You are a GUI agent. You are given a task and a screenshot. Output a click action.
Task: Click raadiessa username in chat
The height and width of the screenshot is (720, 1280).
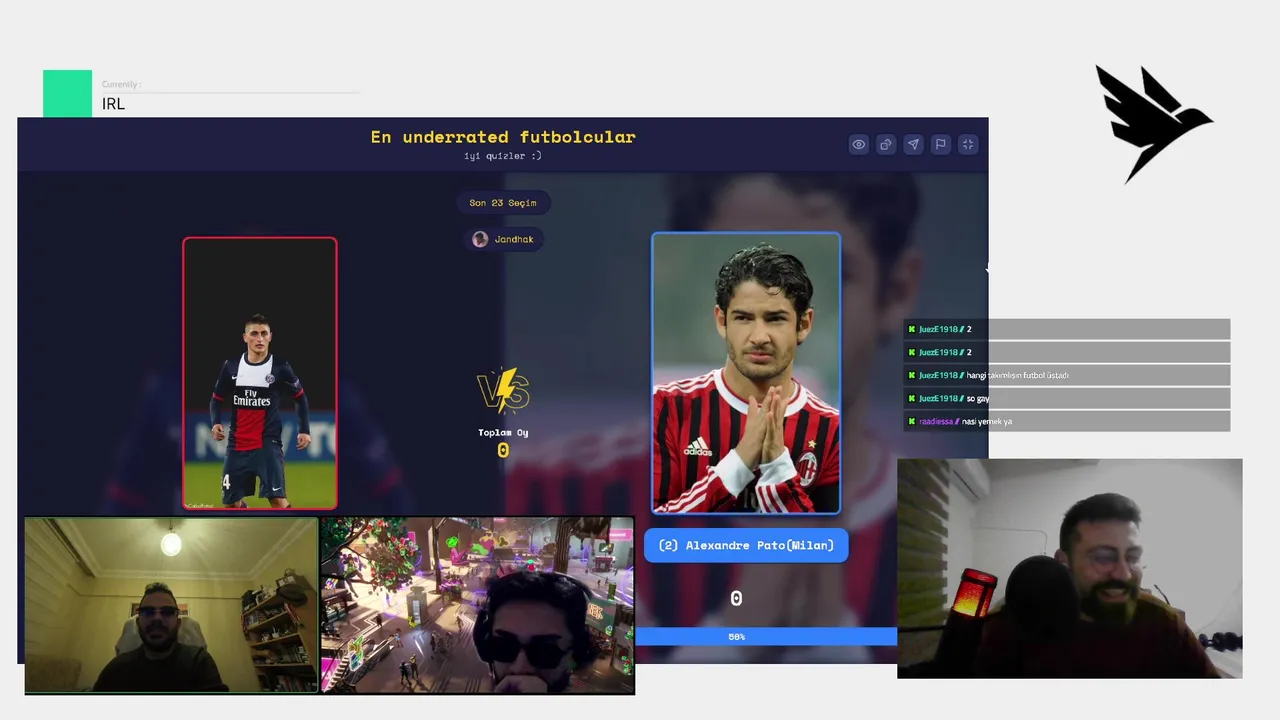(937, 421)
